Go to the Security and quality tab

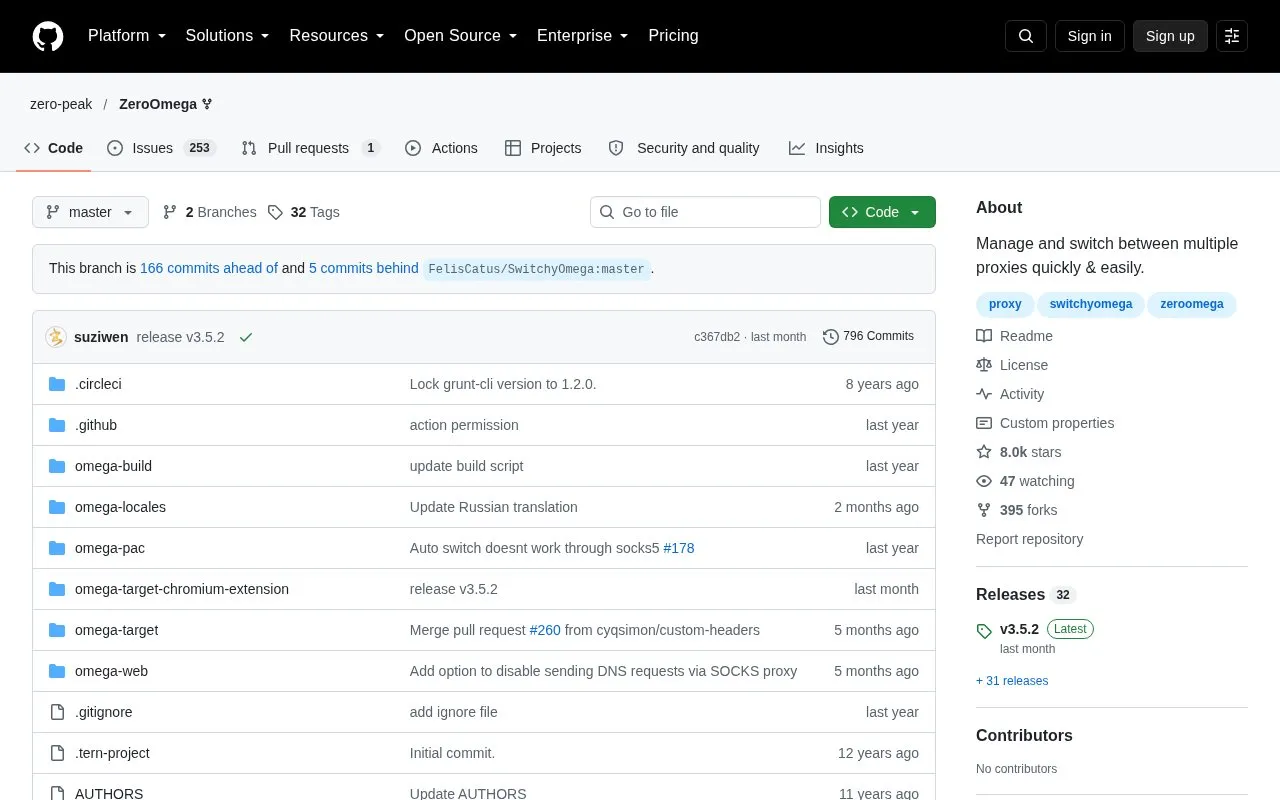tap(684, 148)
